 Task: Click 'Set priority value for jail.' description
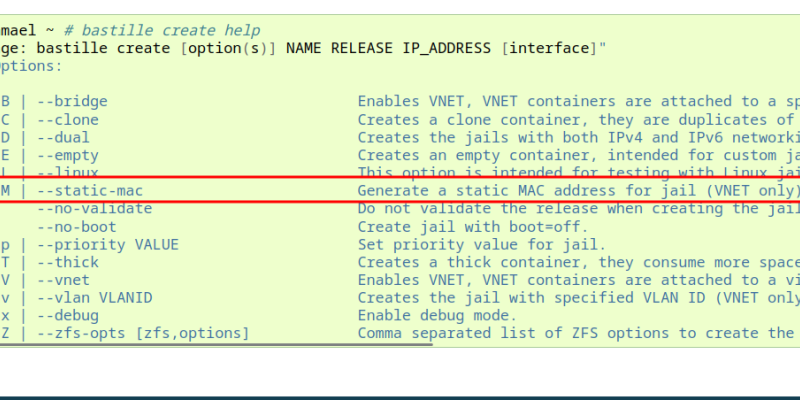tap(480, 244)
